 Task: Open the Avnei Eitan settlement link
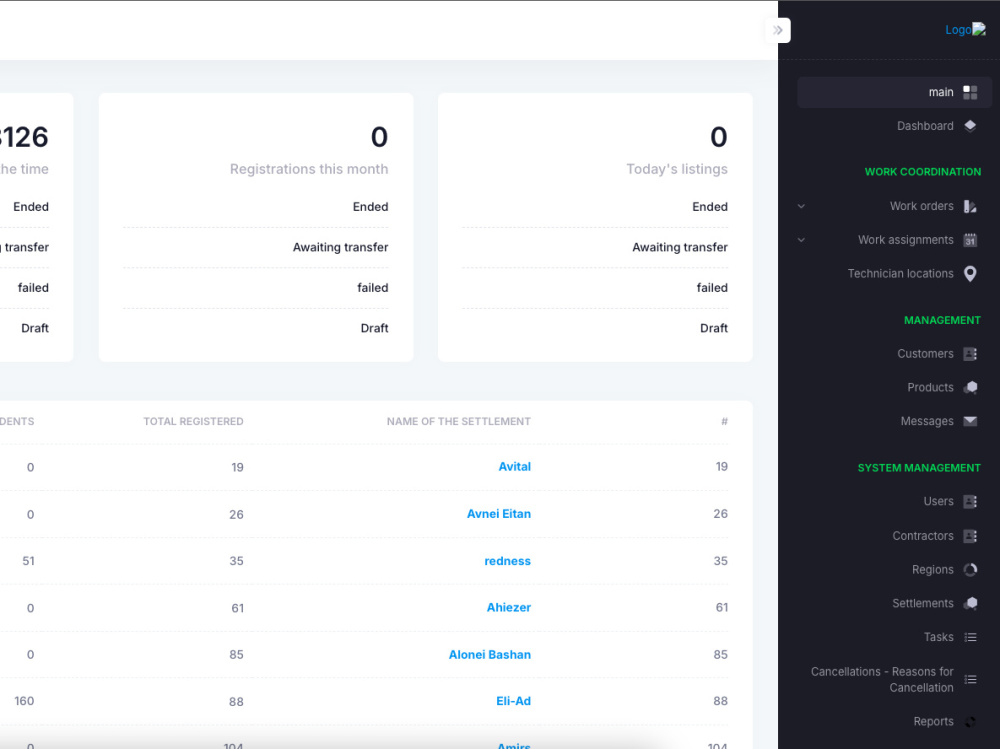(499, 514)
